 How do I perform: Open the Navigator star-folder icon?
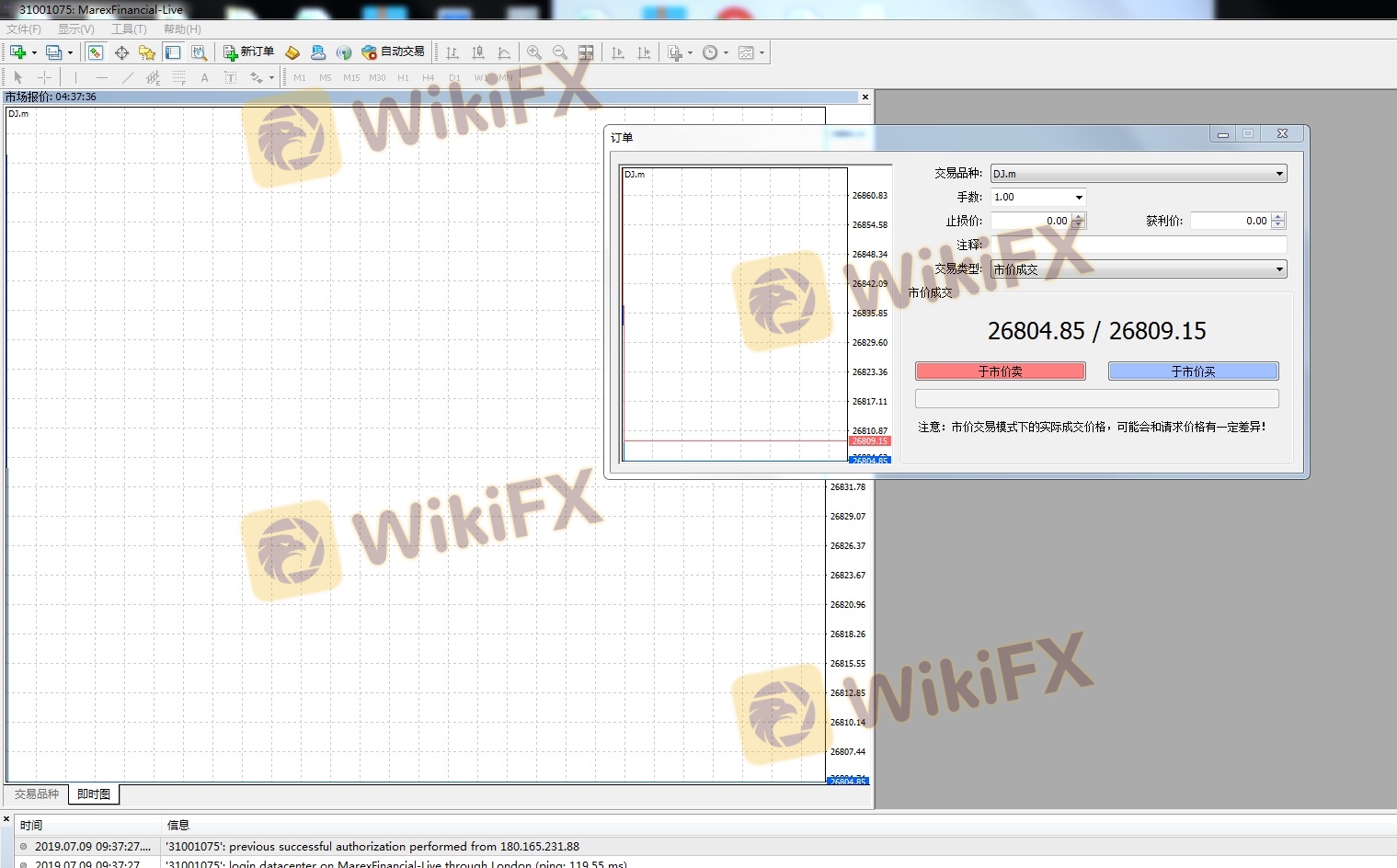(146, 52)
